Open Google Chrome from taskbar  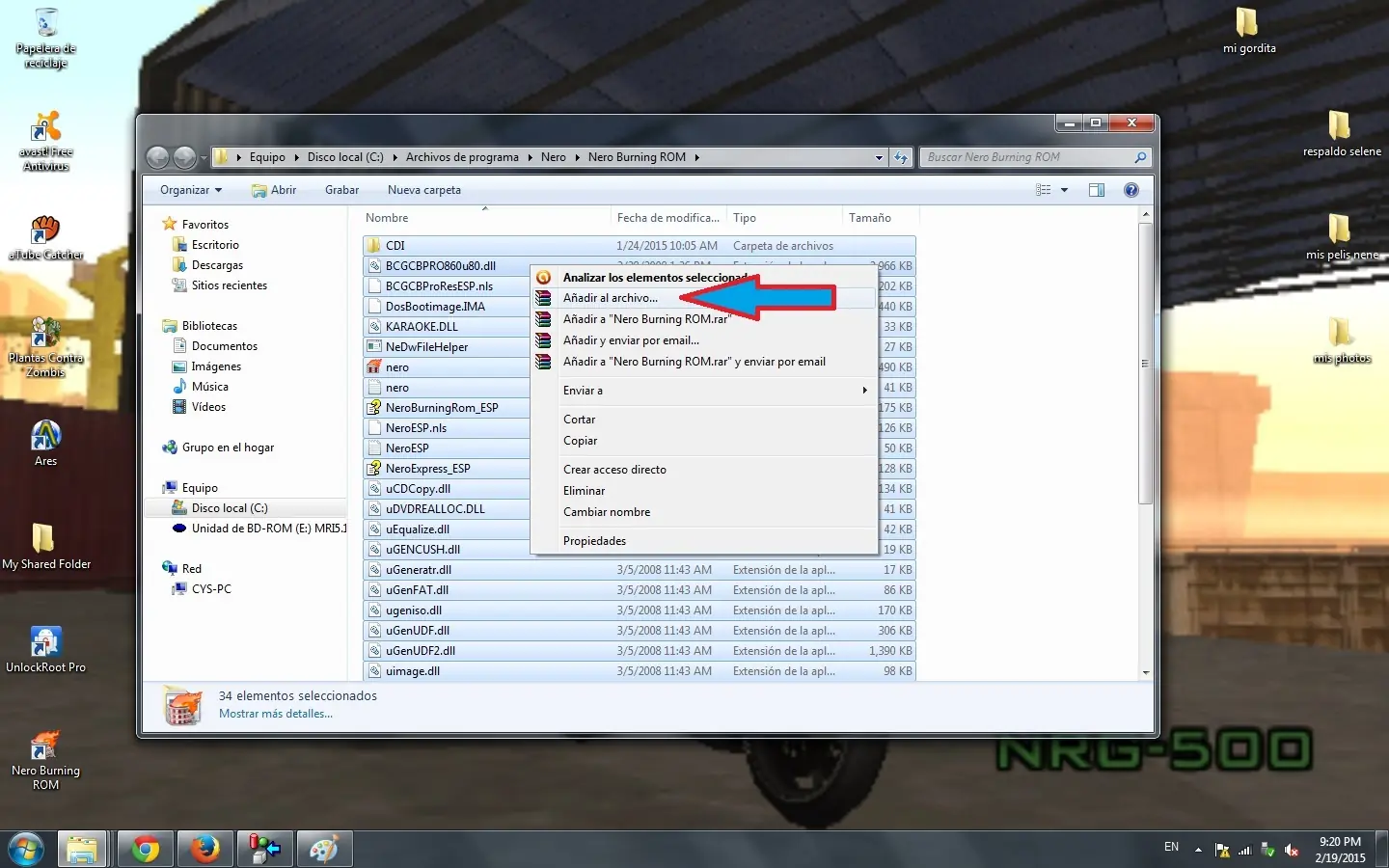146,849
